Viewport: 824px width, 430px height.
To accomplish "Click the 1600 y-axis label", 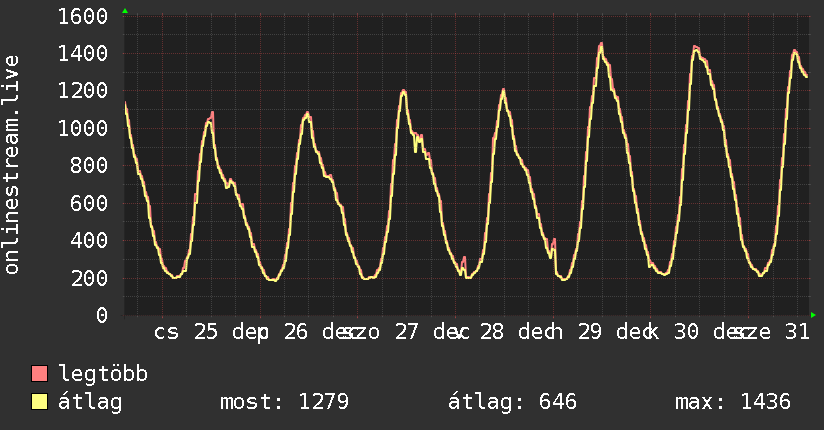I will click(83, 17).
